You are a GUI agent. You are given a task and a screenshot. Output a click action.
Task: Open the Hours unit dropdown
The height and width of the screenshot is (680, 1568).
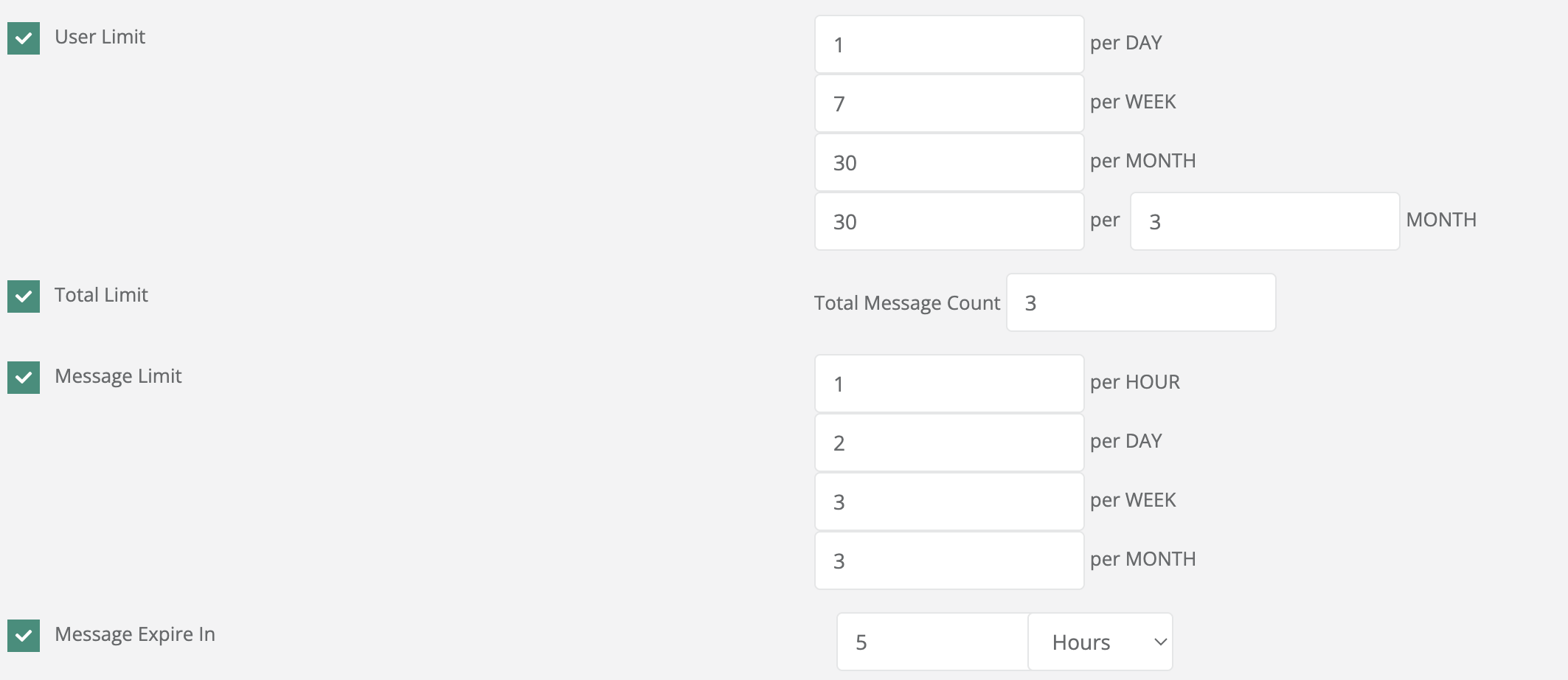(x=1100, y=642)
